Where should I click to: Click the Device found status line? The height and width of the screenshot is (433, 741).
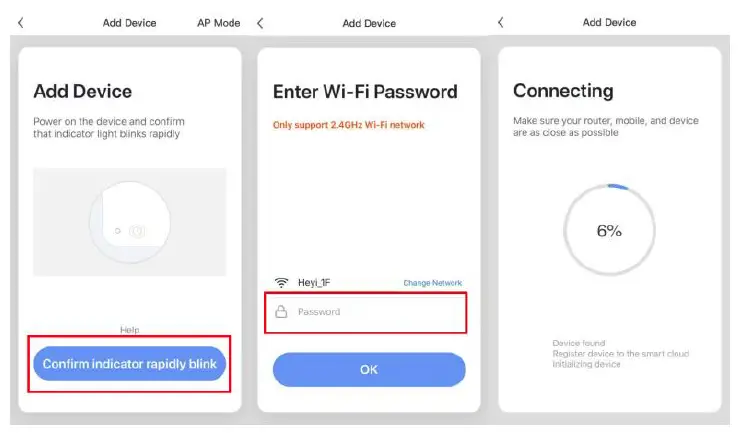click(x=579, y=343)
